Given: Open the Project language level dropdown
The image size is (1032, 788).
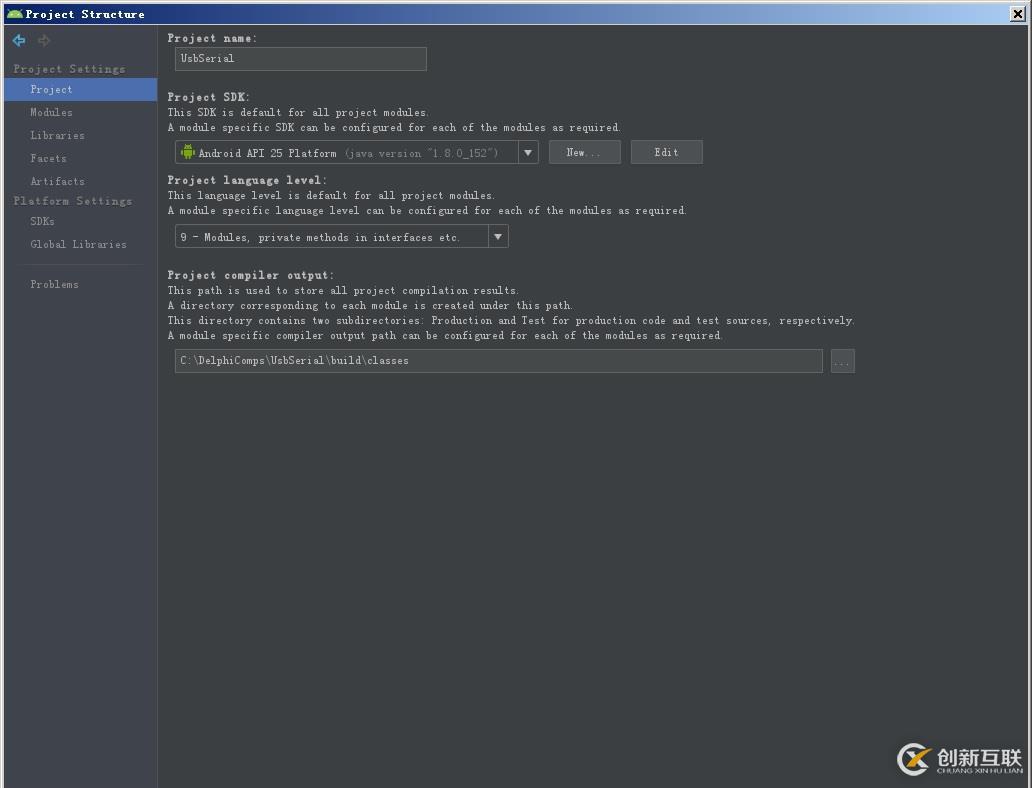Looking at the screenshot, I should (x=497, y=237).
